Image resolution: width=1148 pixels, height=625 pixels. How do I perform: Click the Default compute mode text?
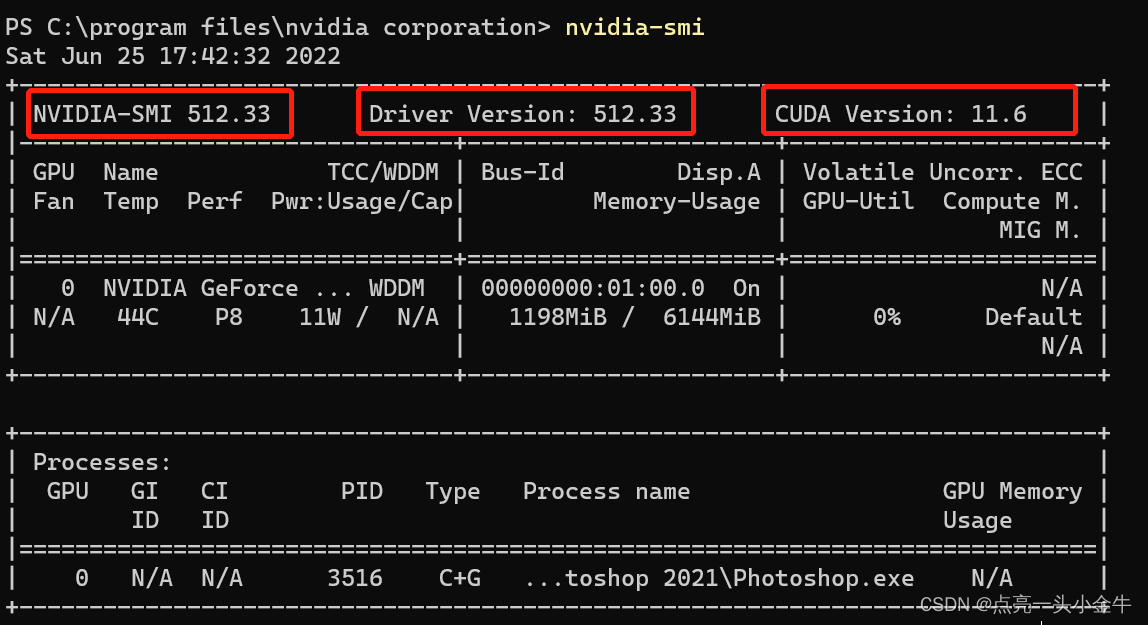click(1033, 317)
